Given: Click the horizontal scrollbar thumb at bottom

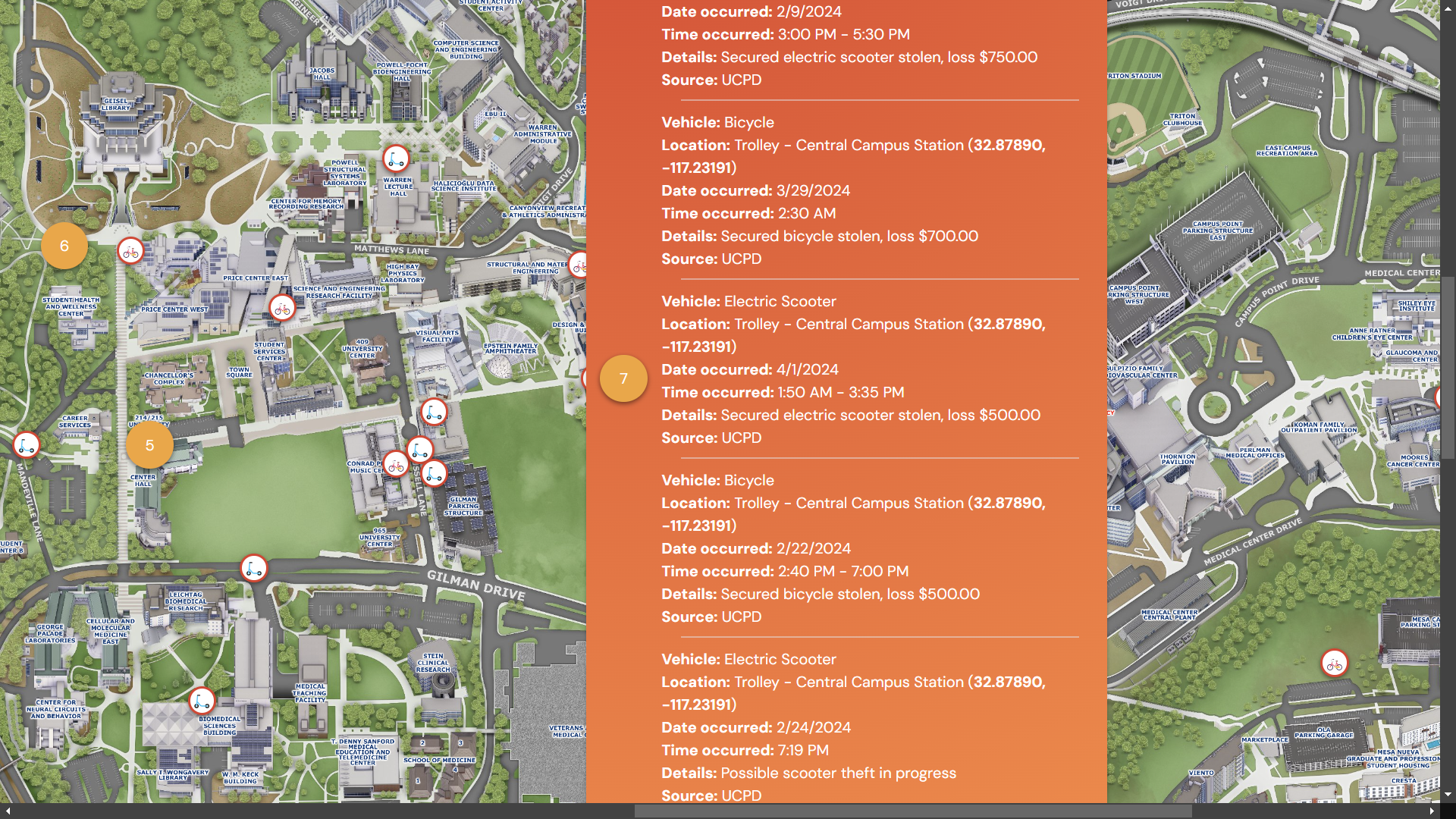Looking at the screenshot, I should point(912,811).
